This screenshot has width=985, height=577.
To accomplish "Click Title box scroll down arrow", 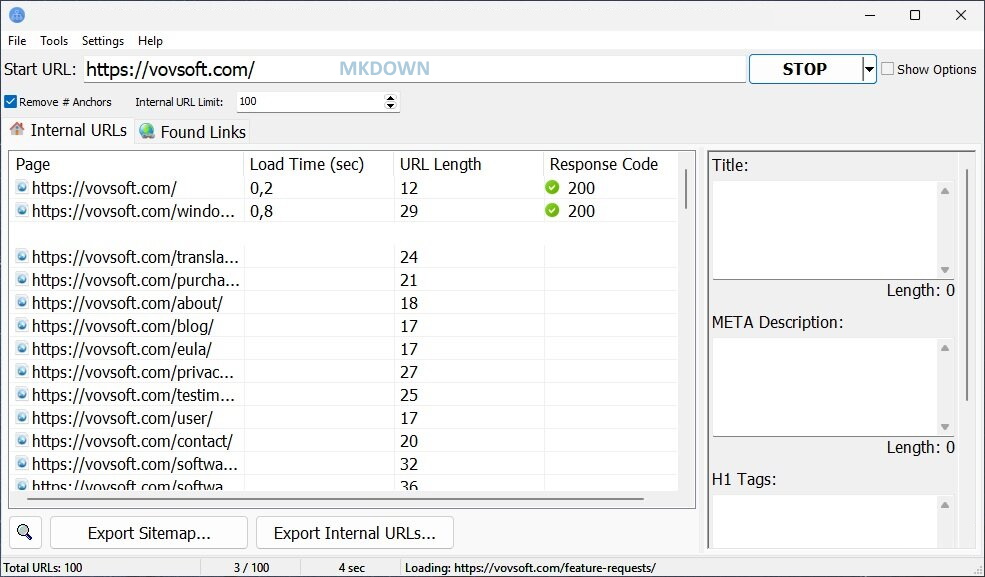I will point(945,270).
